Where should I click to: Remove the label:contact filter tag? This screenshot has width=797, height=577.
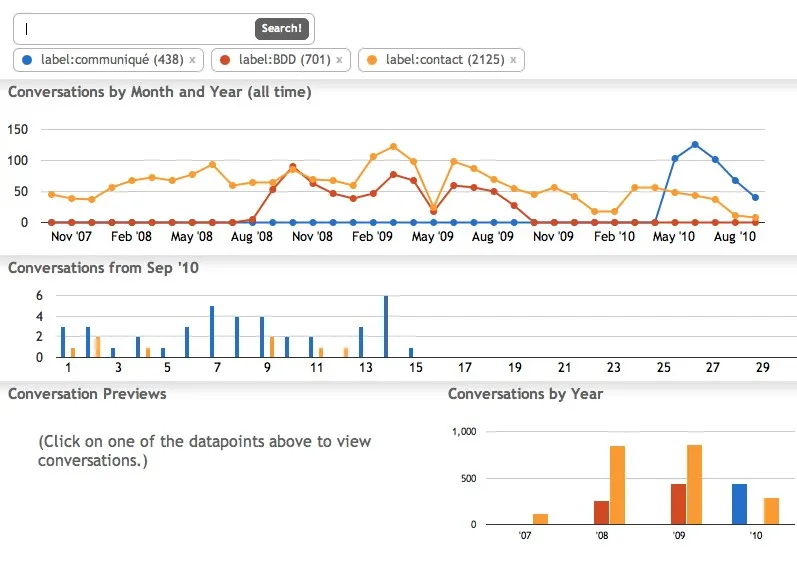pyautogui.click(x=513, y=60)
